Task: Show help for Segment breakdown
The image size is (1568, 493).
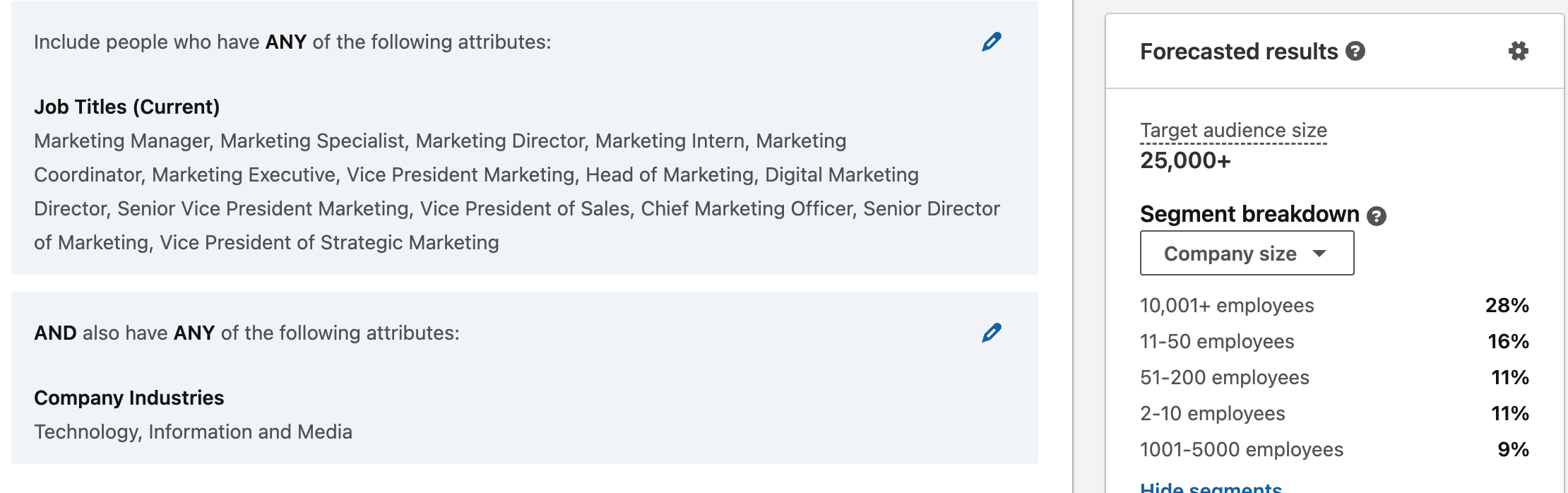Action: click(x=1377, y=215)
